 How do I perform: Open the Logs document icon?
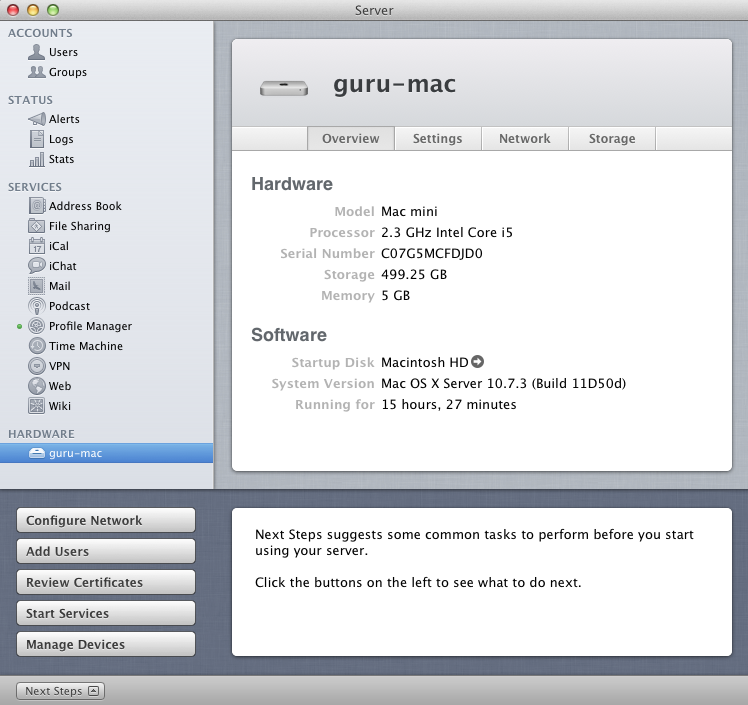pyautogui.click(x=37, y=139)
